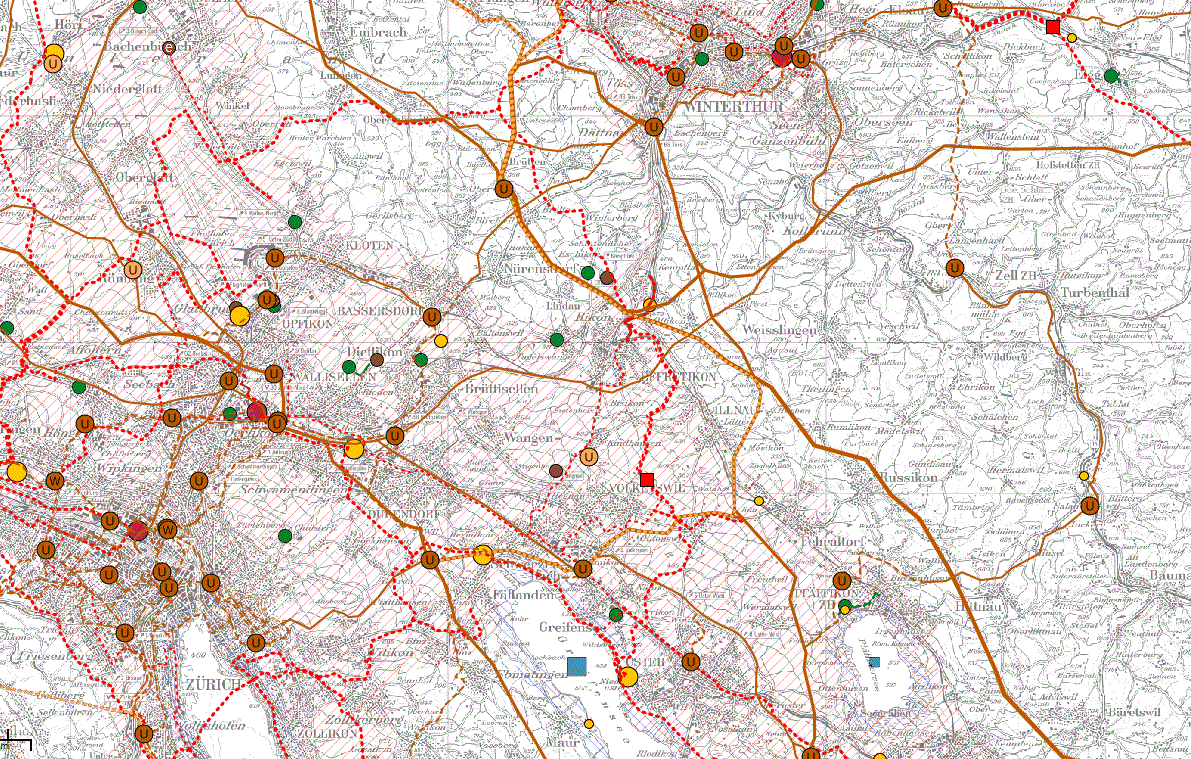Click the light orange U marker at Rümlang
The height and width of the screenshot is (759, 1191).
pos(133,269)
